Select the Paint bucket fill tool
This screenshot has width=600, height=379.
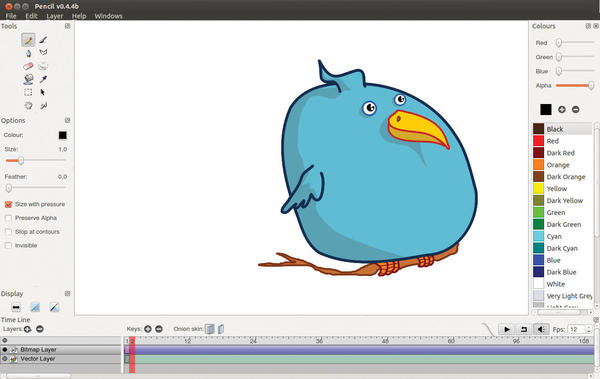(x=28, y=79)
